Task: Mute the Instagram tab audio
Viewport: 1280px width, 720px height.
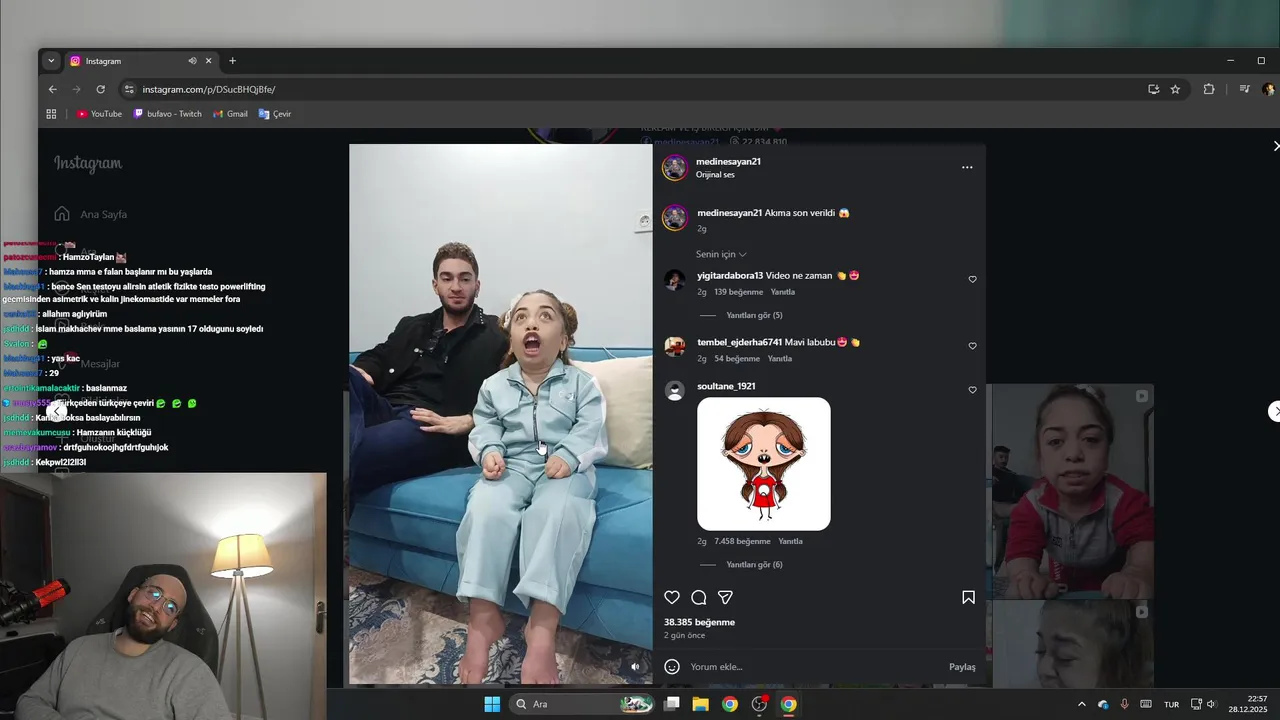Action: click(x=192, y=61)
